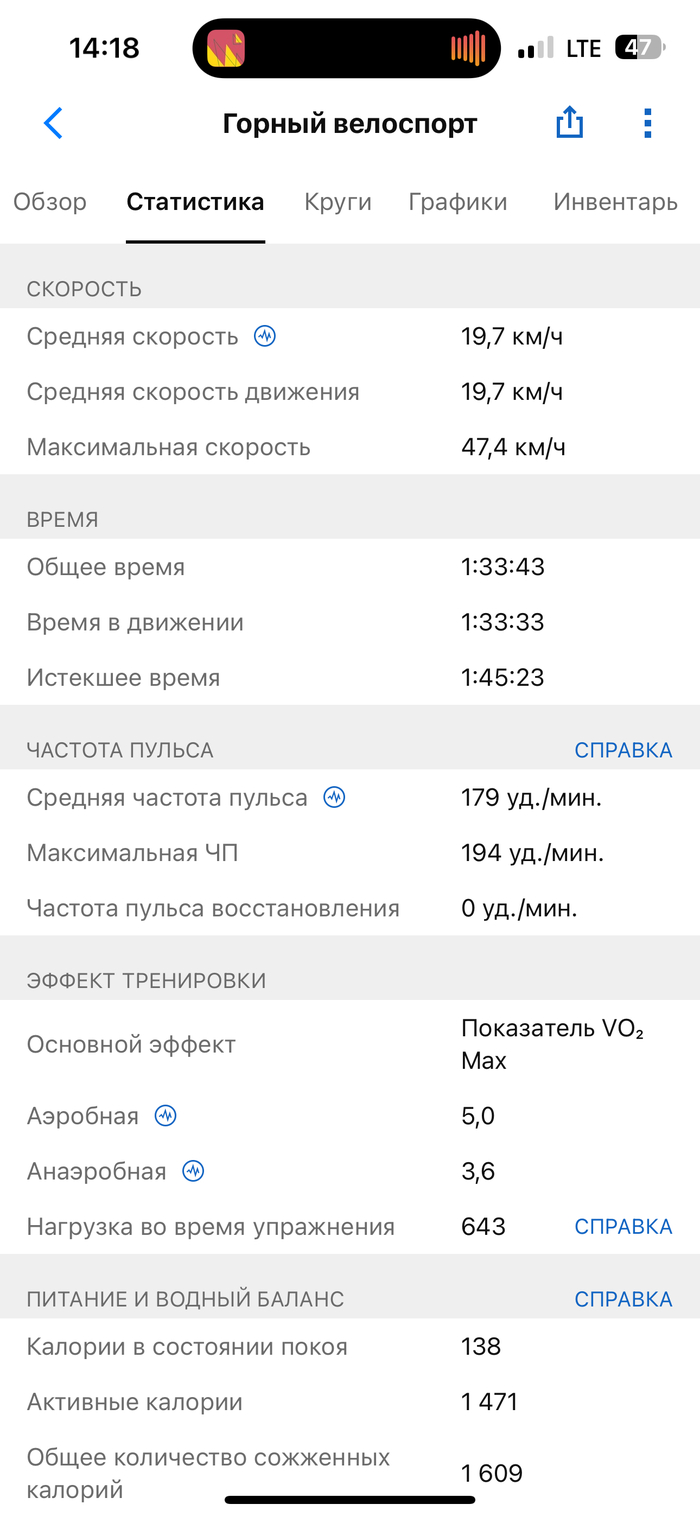This screenshot has height=1517, width=700.
Task: Tap the Основной эффект row
Action: point(350,1045)
